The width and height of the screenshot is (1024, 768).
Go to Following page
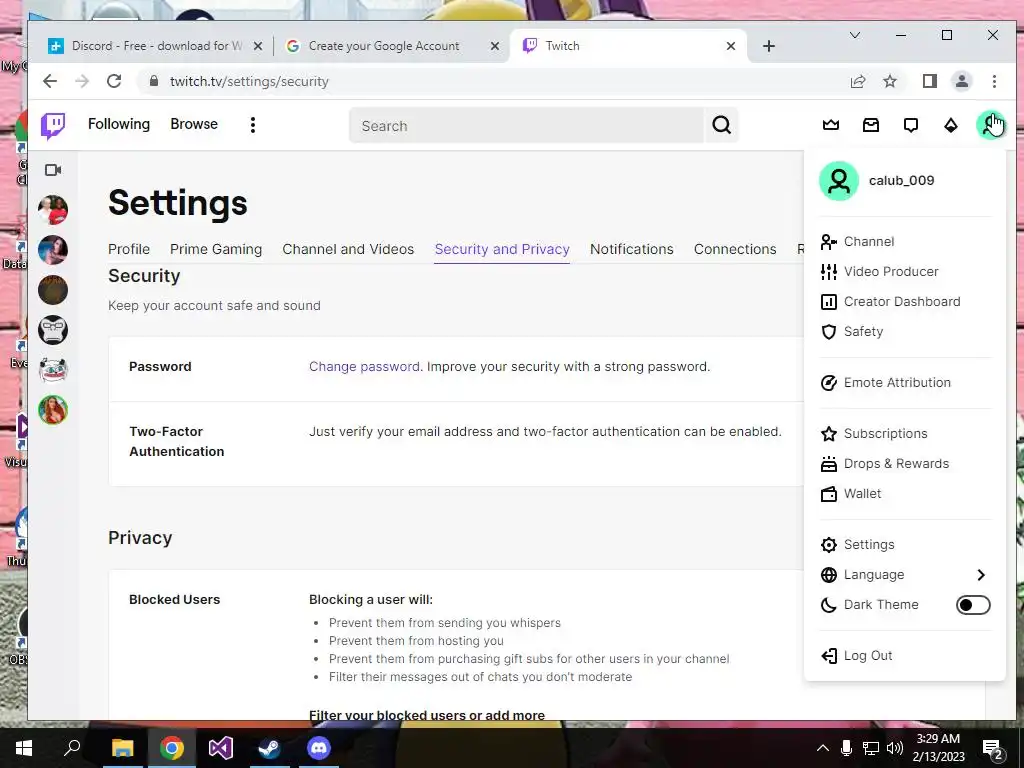[119, 124]
